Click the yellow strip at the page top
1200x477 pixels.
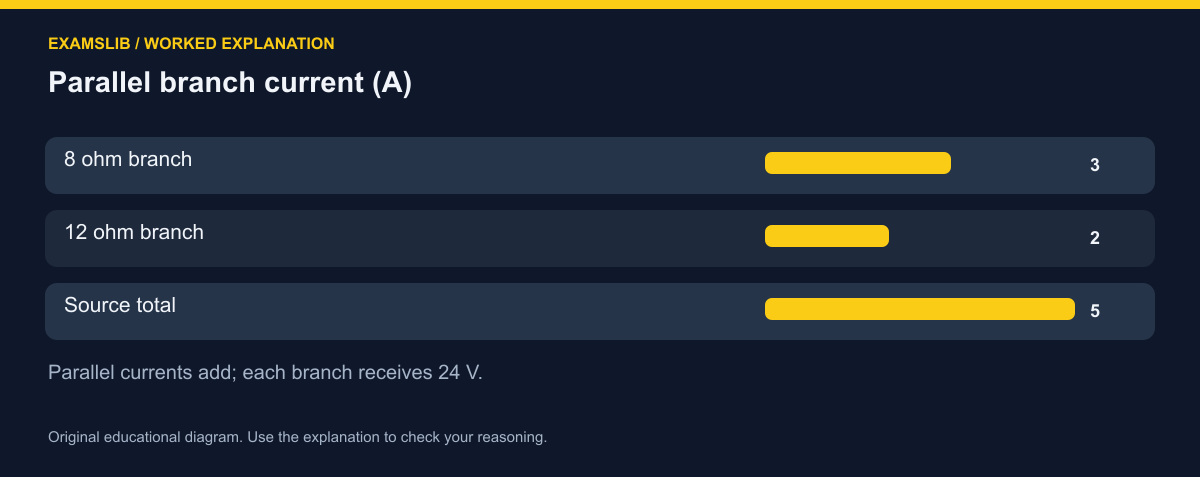click(600, 4)
